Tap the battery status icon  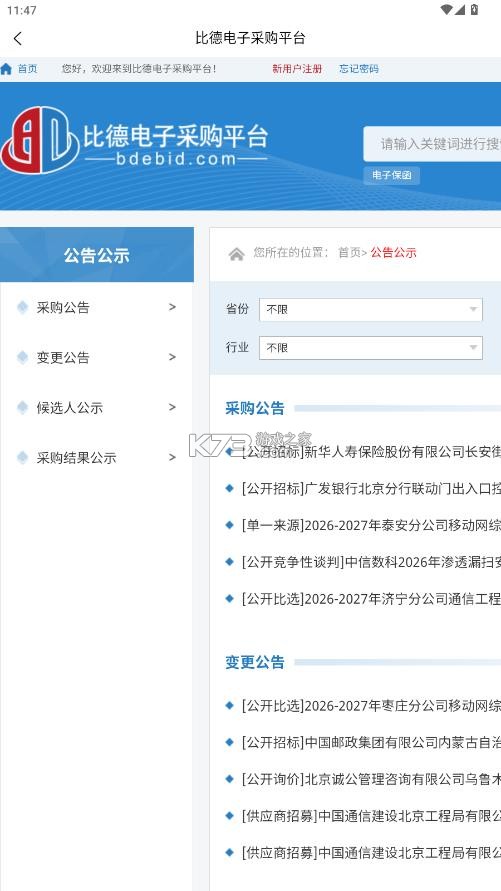point(474,9)
